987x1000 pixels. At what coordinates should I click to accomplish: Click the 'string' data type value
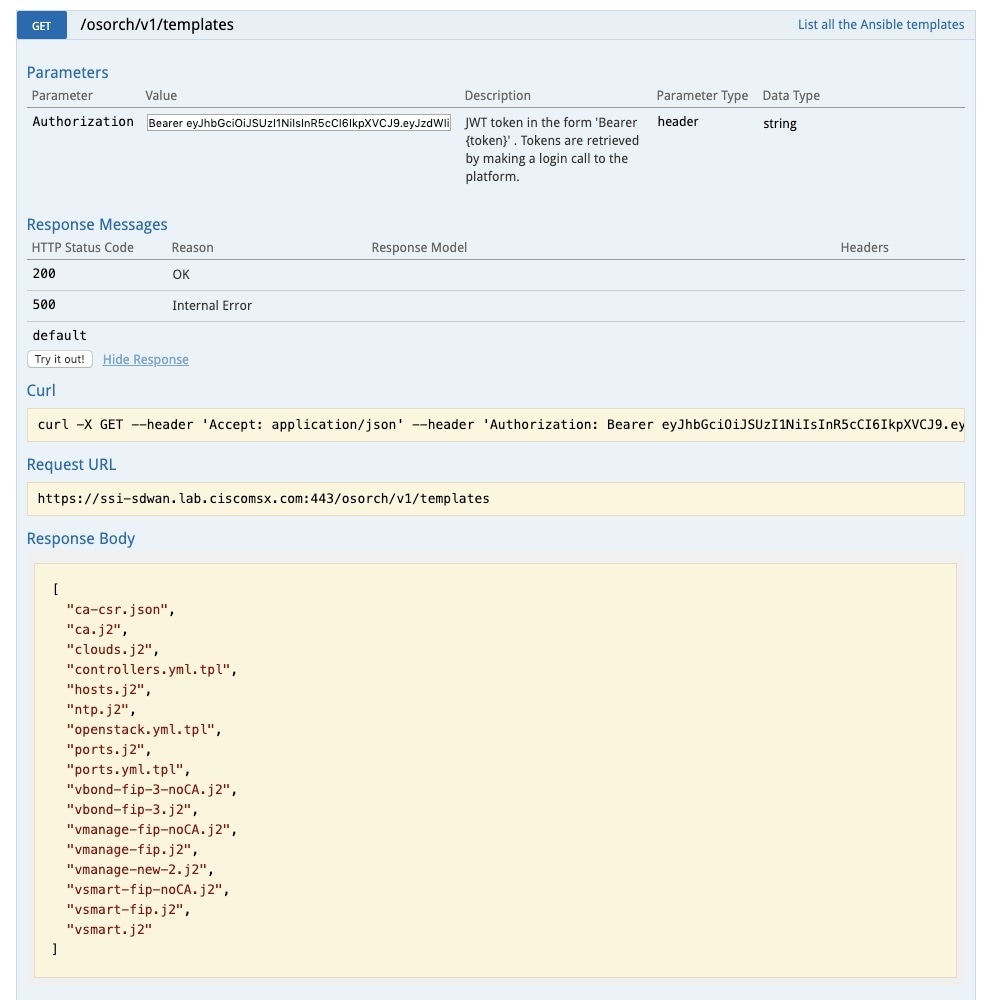click(x=780, y=123)
